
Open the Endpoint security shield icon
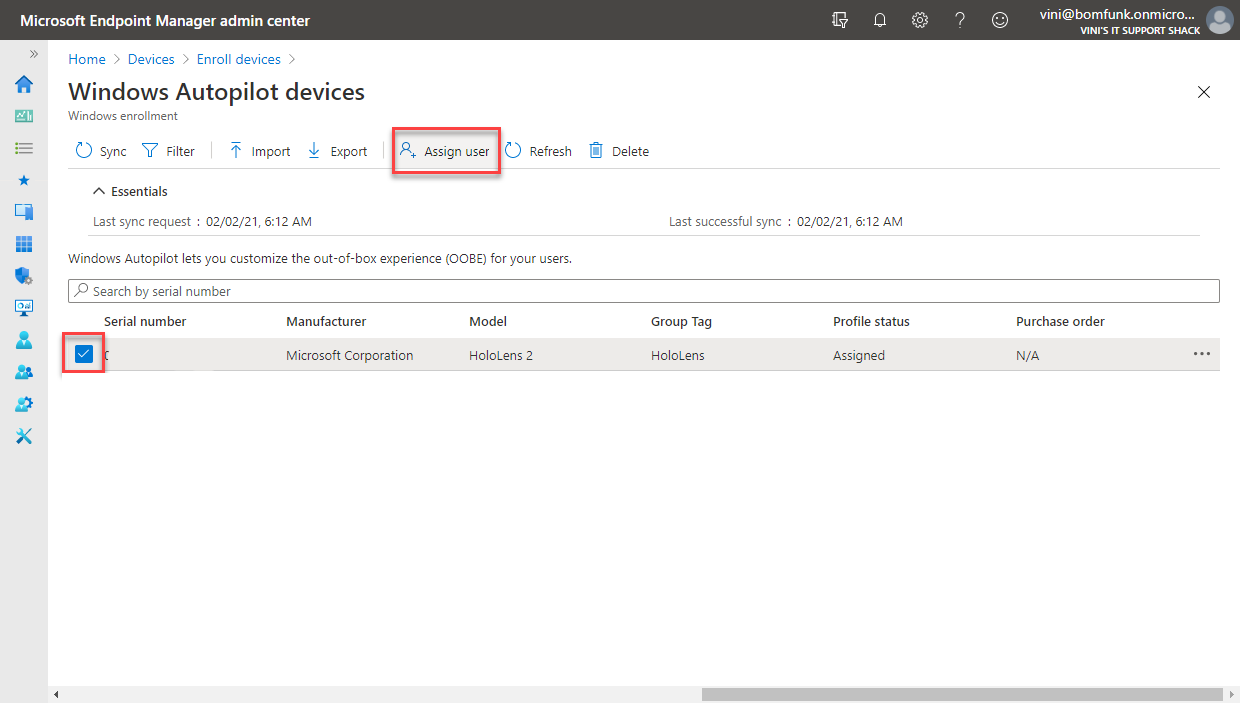(x=24, y=276)
